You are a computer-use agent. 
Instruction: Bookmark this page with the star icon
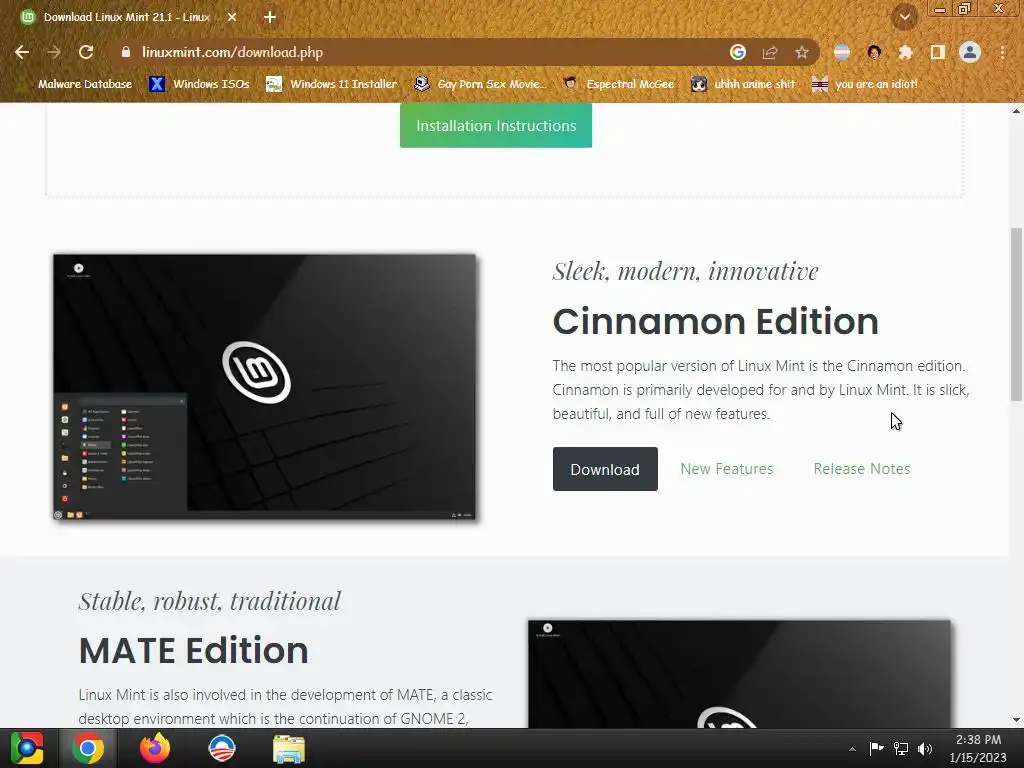[x=801, y=52]
